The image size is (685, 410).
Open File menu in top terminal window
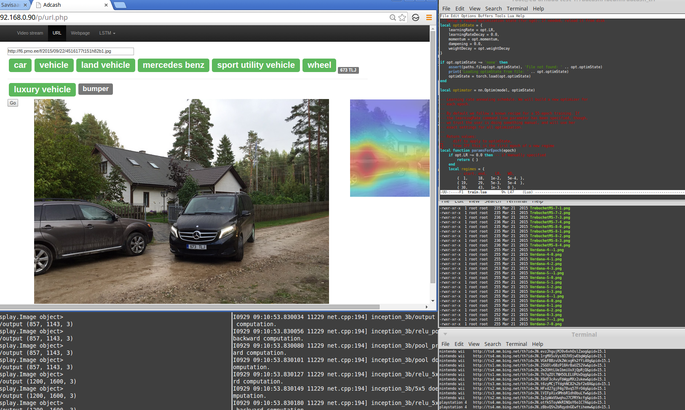click(x=446, y=8)
